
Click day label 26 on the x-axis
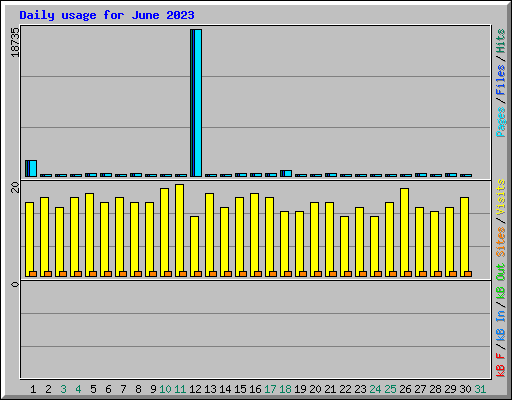[405, 389]
